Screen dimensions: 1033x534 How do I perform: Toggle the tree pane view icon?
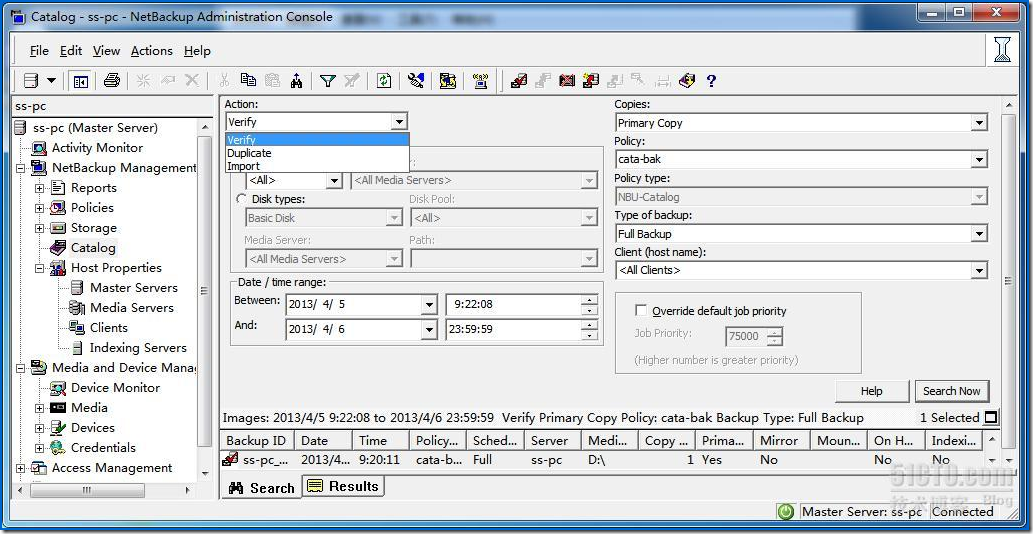tap(80, 81)
